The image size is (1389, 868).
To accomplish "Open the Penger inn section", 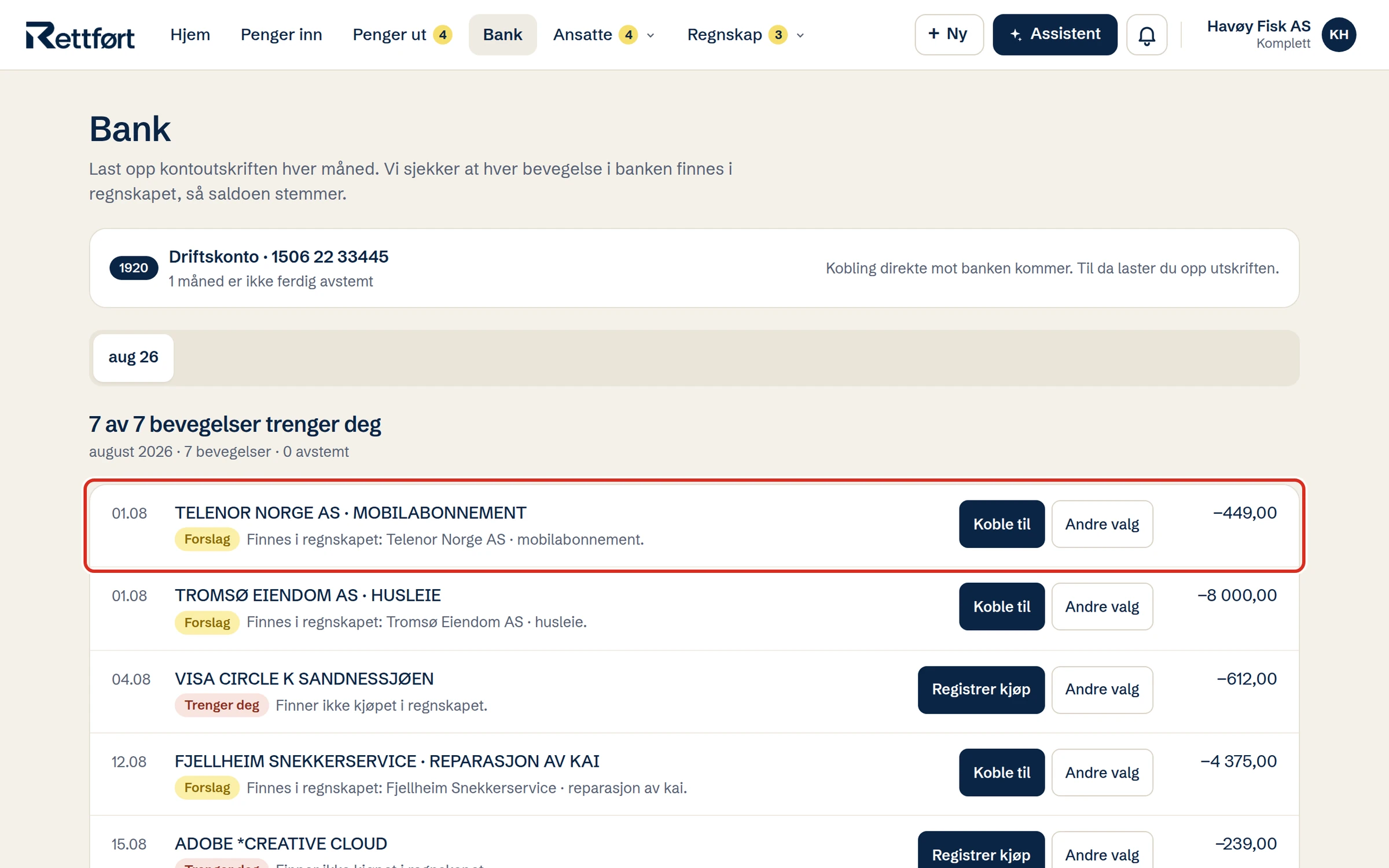I will pyautogui.click(x=281, y=35).
